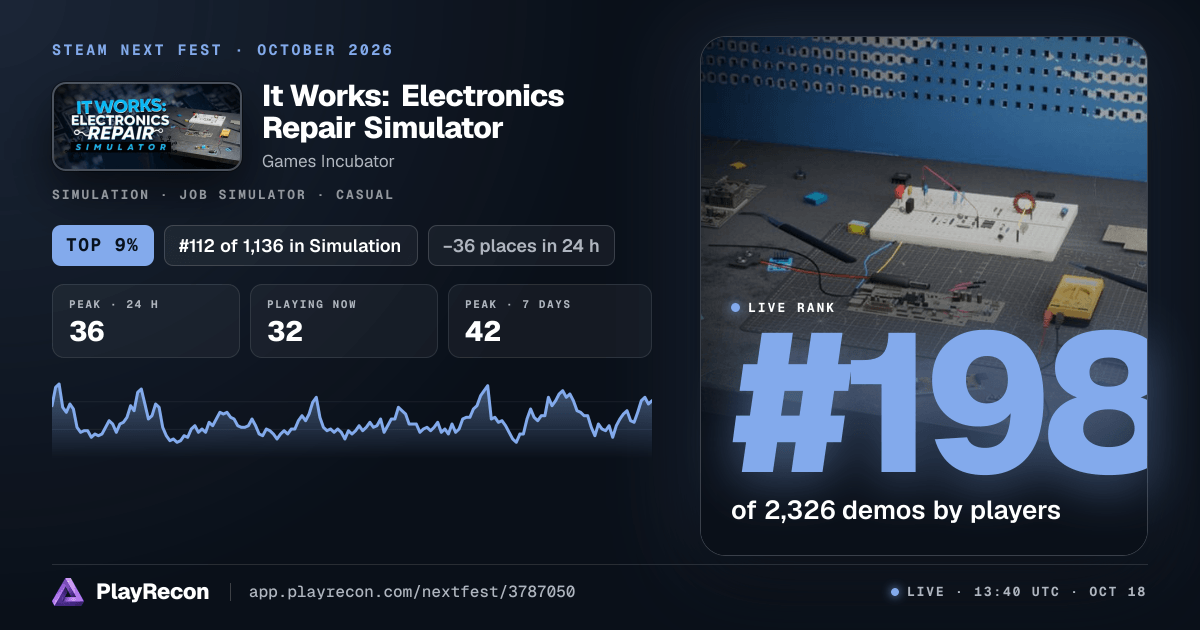Click the LIVE RANK label
The height and width of the screenshot is (630, 1200).
[x=792, y=308]
